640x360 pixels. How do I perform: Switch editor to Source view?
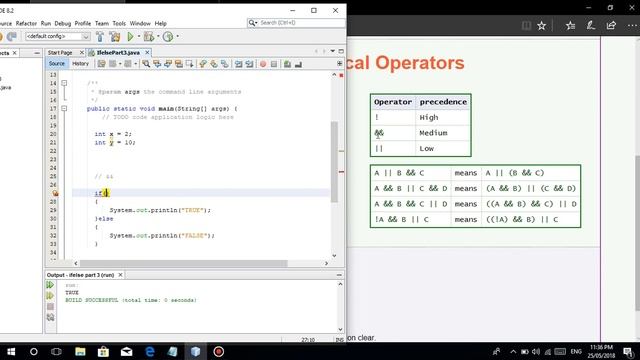[x=57, y=64]
